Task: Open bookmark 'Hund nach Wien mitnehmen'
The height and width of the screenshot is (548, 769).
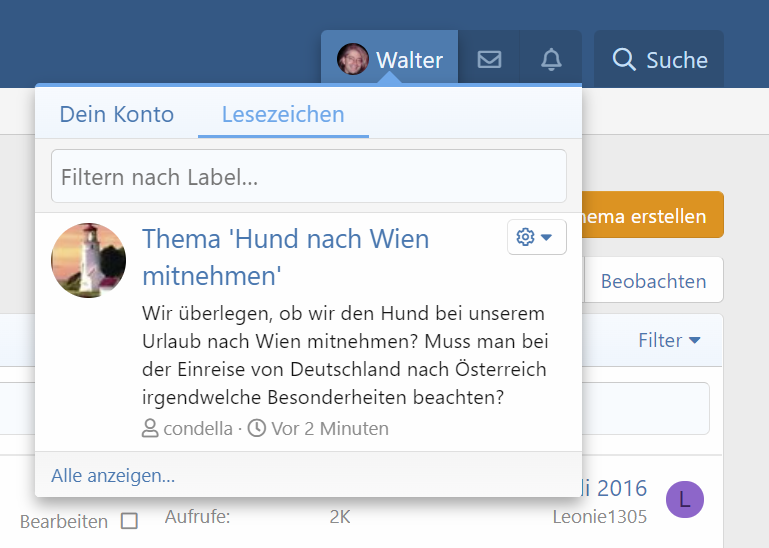Action: pyautogui.click(x=285, y=257)
